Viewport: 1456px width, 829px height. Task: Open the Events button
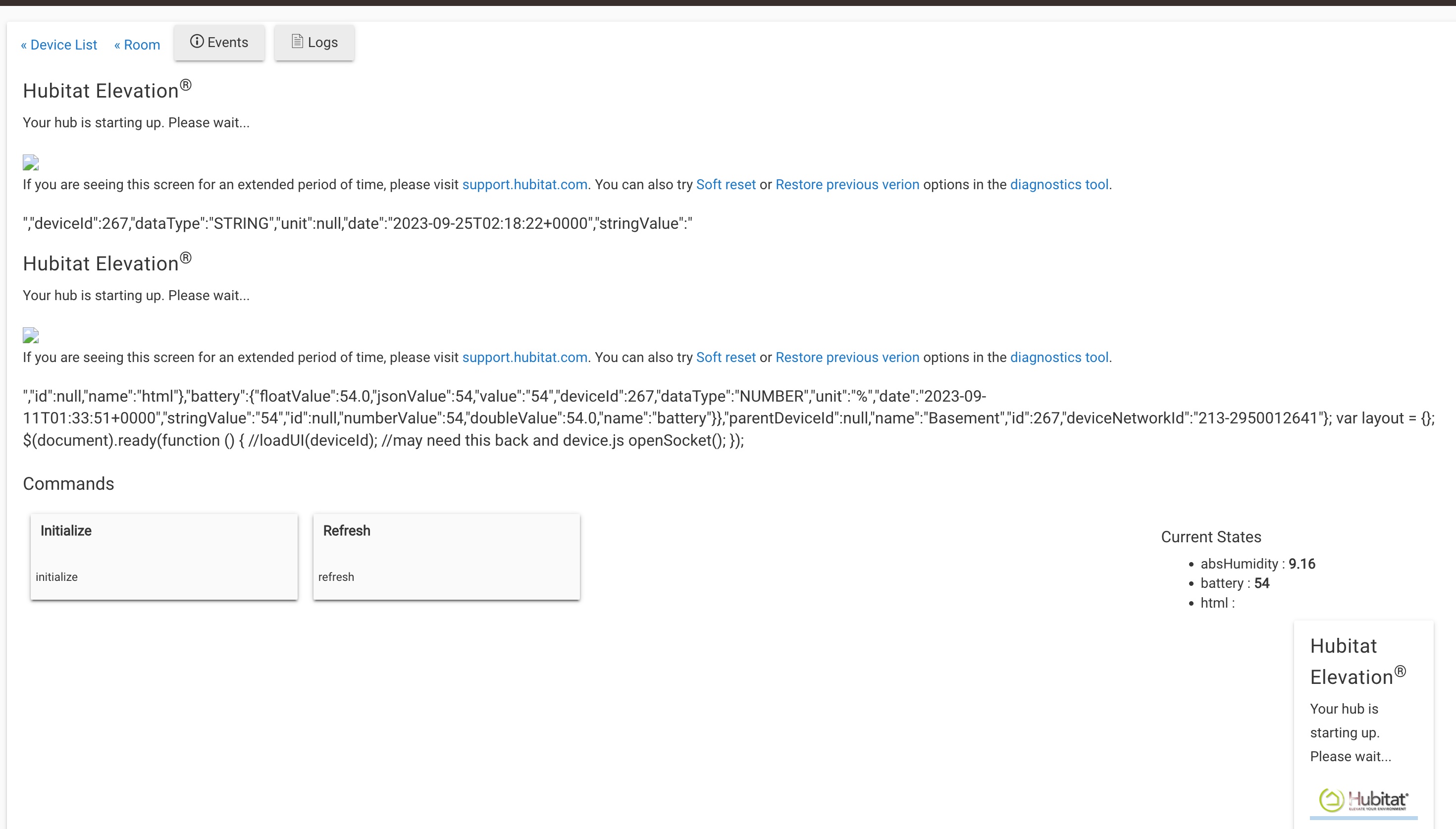219,42
